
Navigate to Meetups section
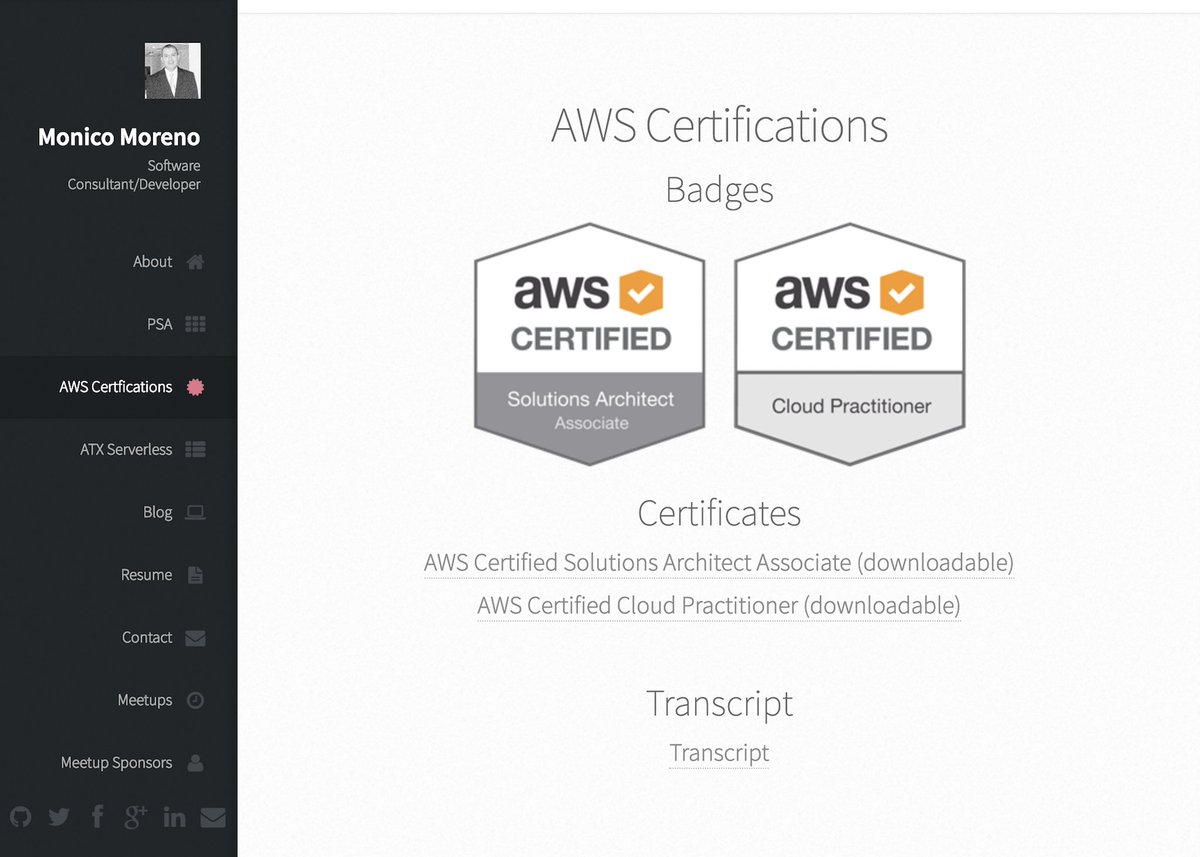tap(145, 700)
